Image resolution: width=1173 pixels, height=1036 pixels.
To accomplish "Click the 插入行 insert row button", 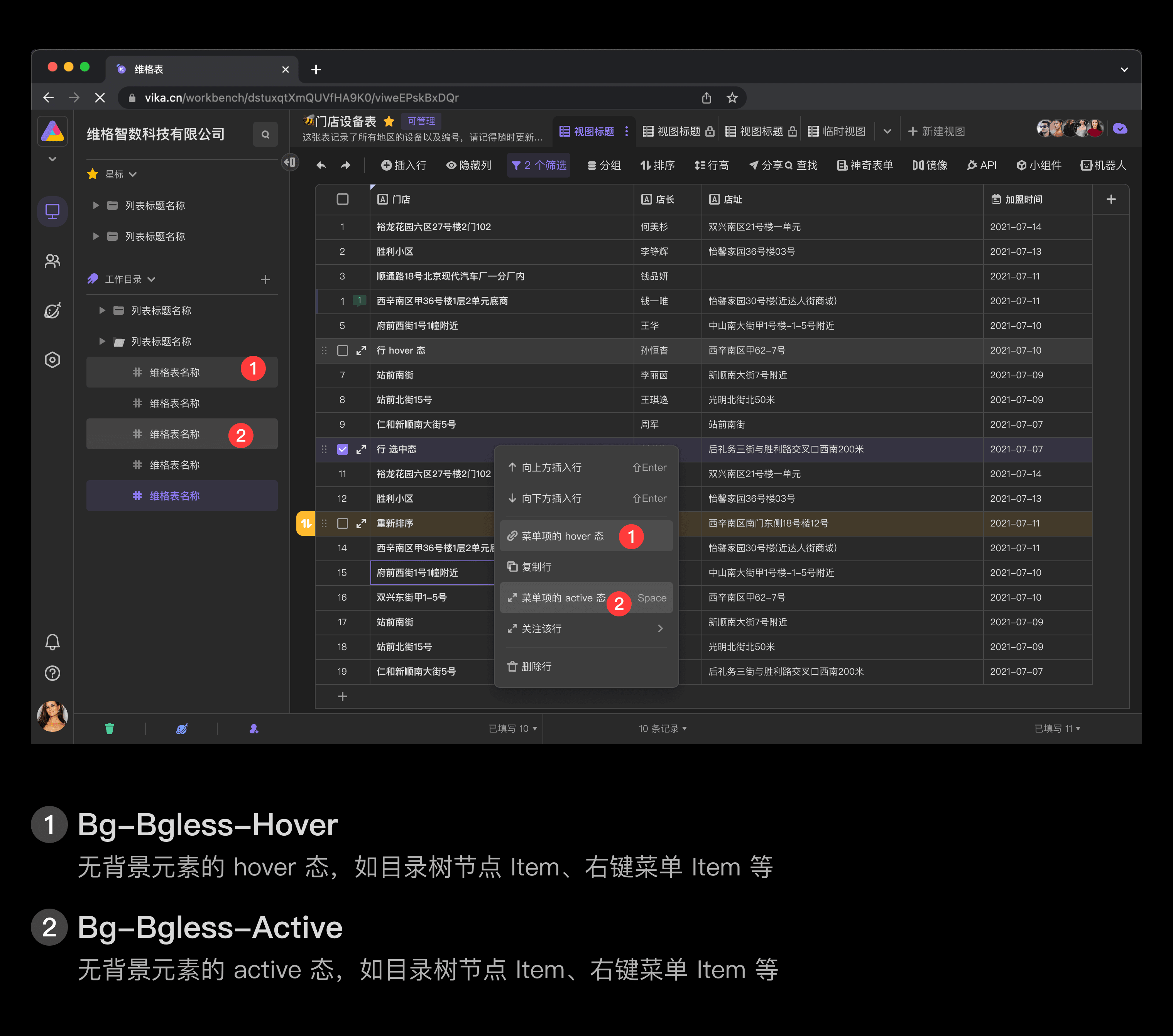I will (x=404, y=165).
